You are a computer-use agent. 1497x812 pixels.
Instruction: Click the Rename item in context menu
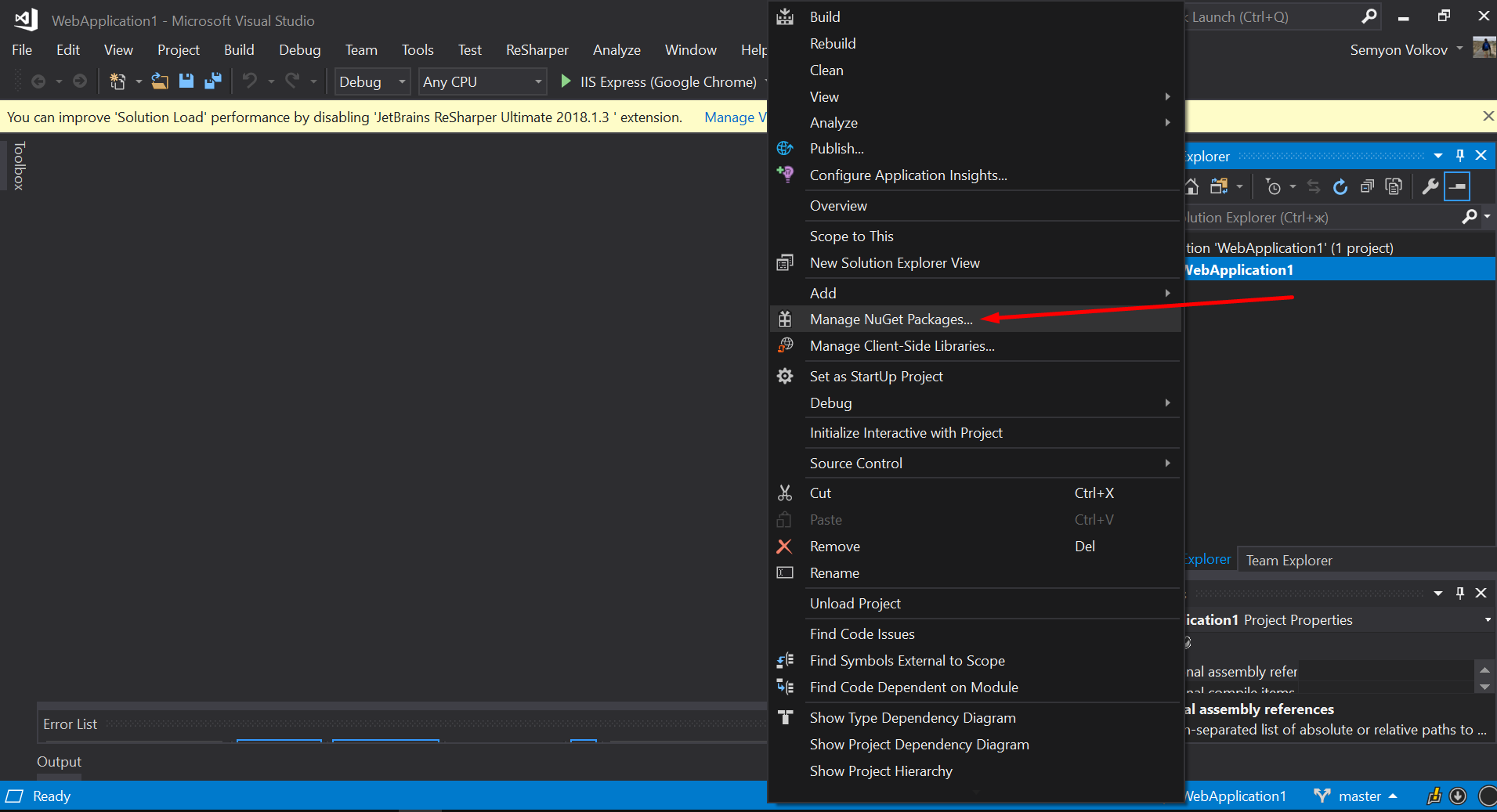pos(975,572)
